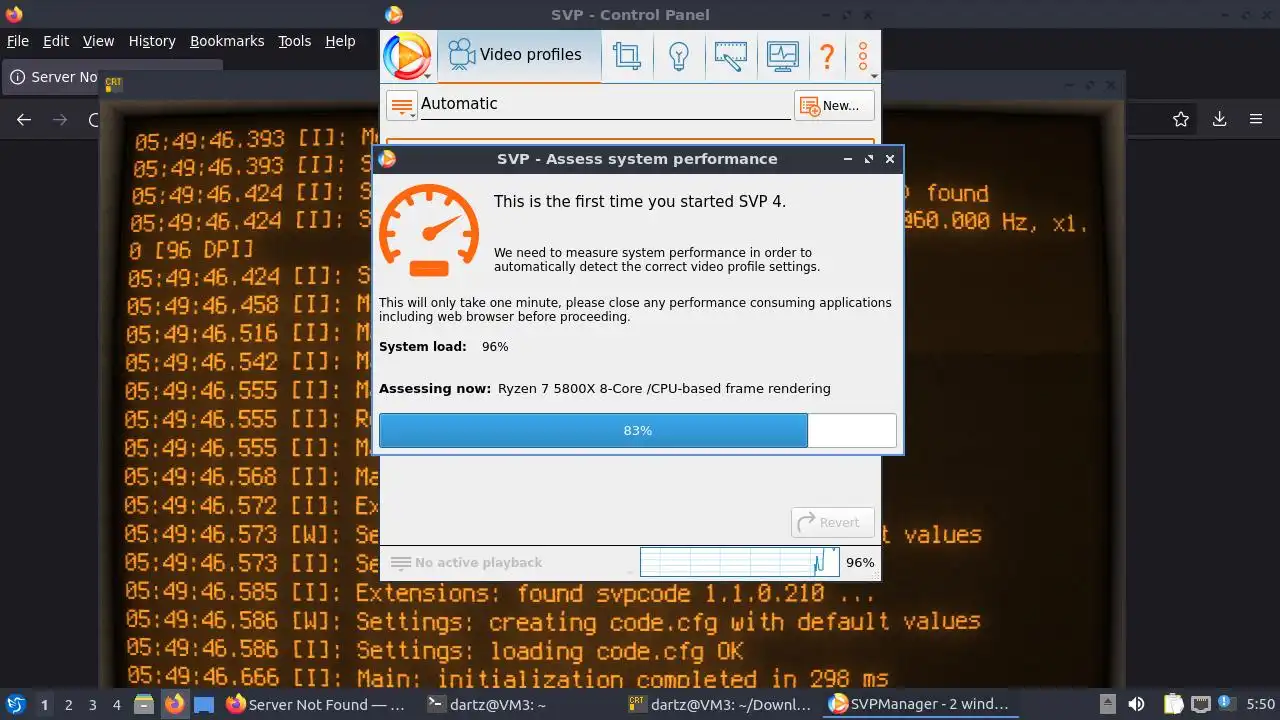Viewport: 1280px width, 720px height.
Task: Click the CRT terminal window title icon
Action: (113, 83)
